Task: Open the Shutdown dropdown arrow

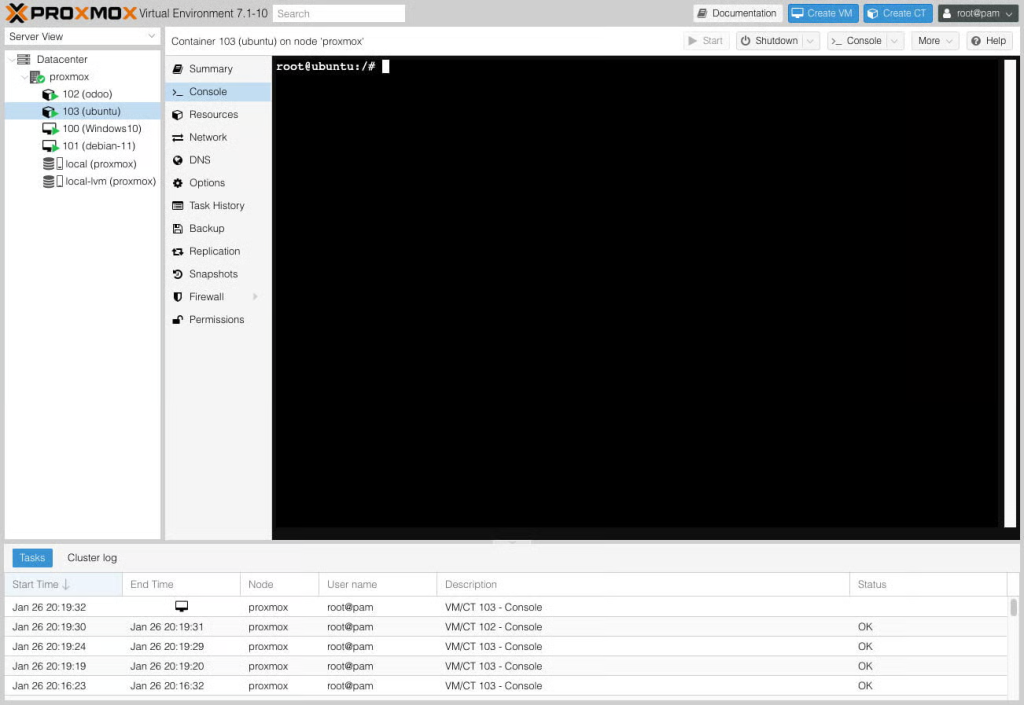Action: pos(810,40)
